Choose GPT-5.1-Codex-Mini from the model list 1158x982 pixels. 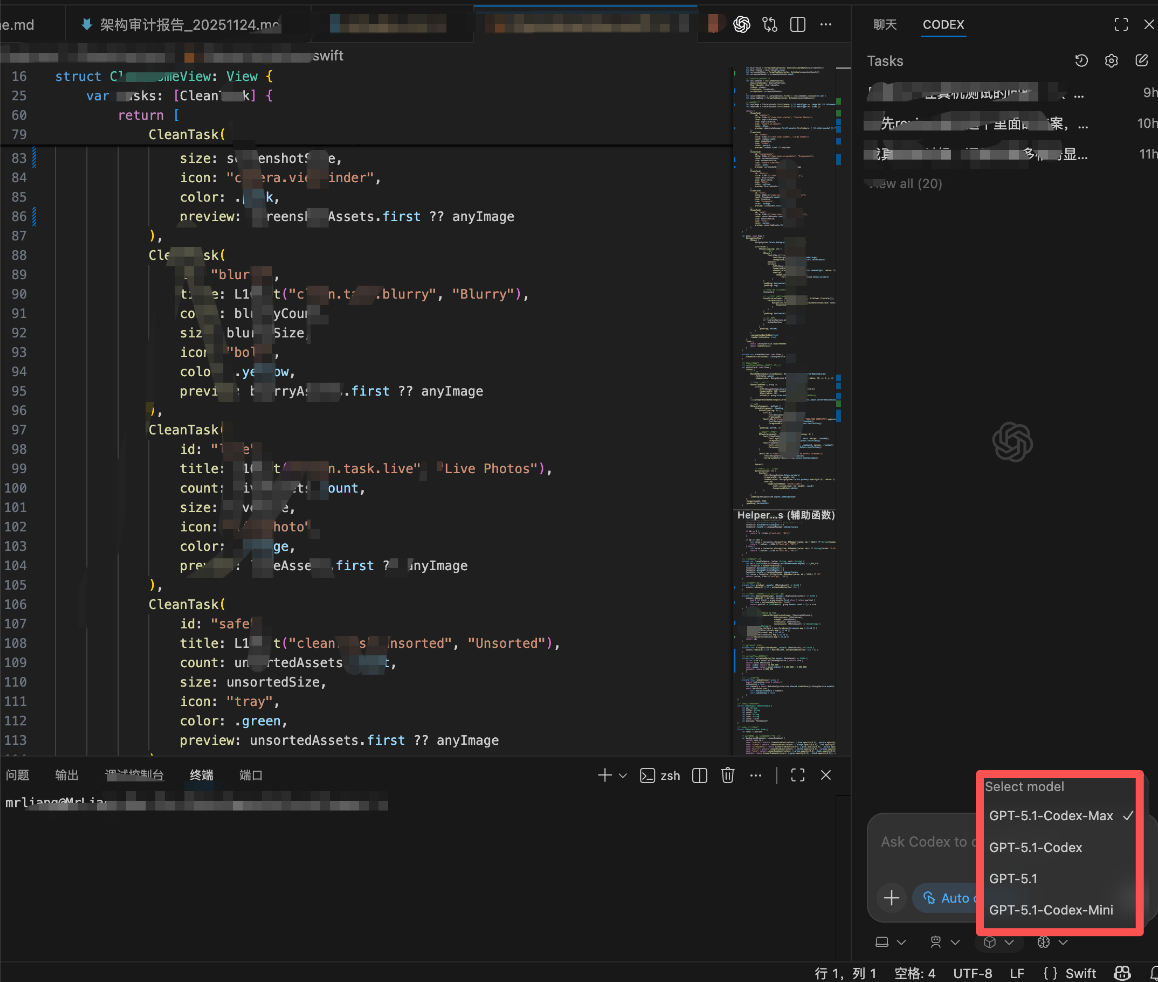click(1051, 910)
